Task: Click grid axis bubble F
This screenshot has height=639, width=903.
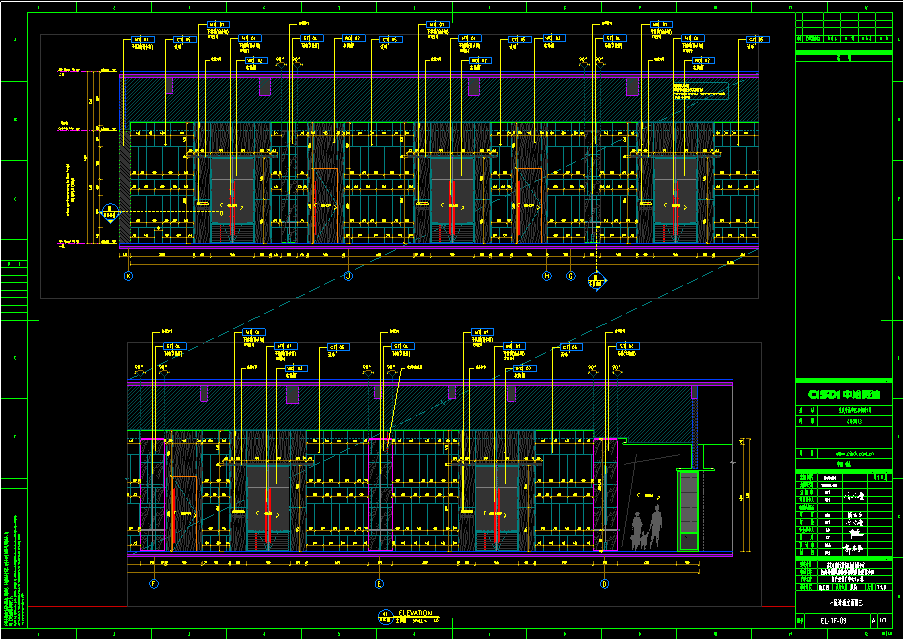Action: pyautogui.click(x=154, y=583)
